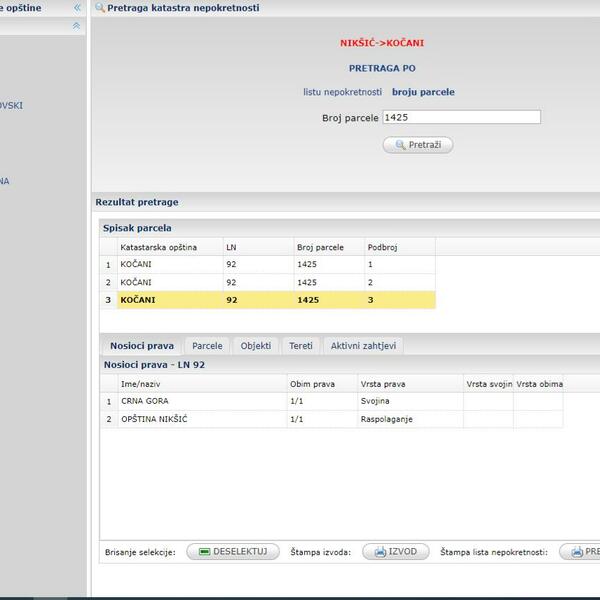This screenshot has width=600, height=600.
Task: Switch to the Tereti tab
Action: 300,346
